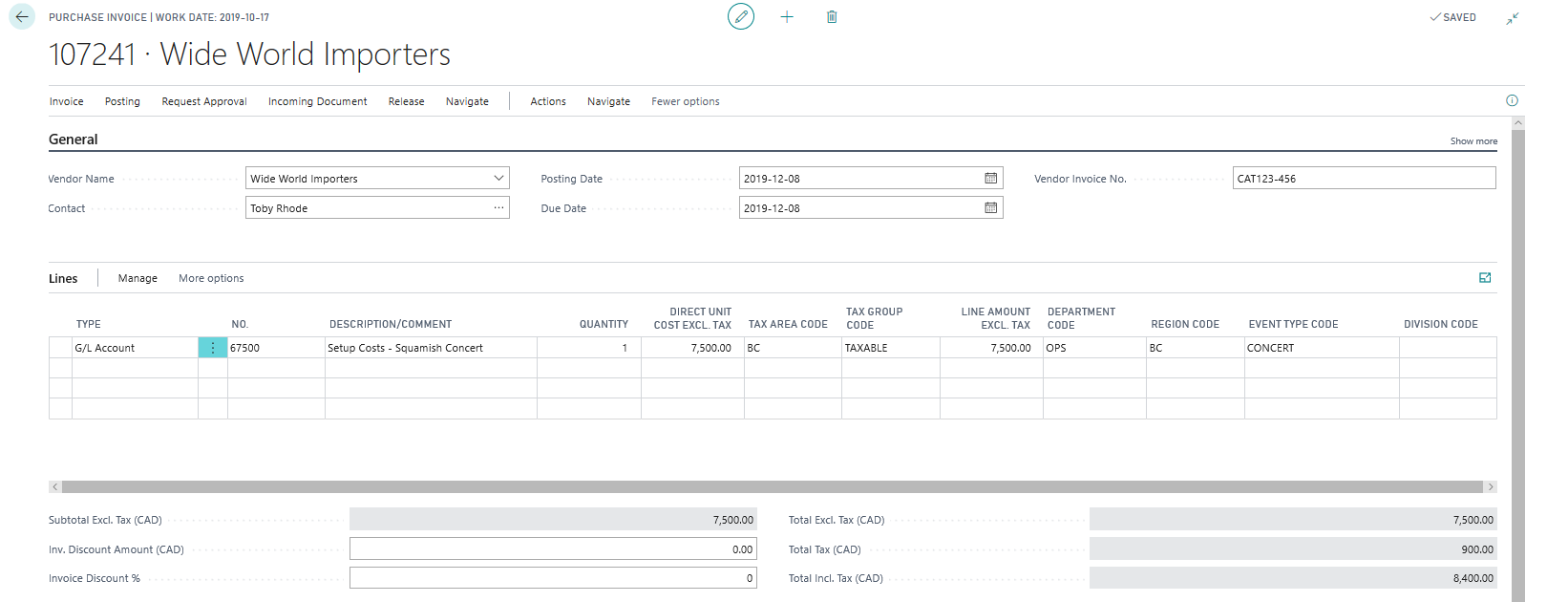Screen dimensions: 1568x602
Task: Click the horizontal scrollbar under the lines grid
Action: pos(772,487)
